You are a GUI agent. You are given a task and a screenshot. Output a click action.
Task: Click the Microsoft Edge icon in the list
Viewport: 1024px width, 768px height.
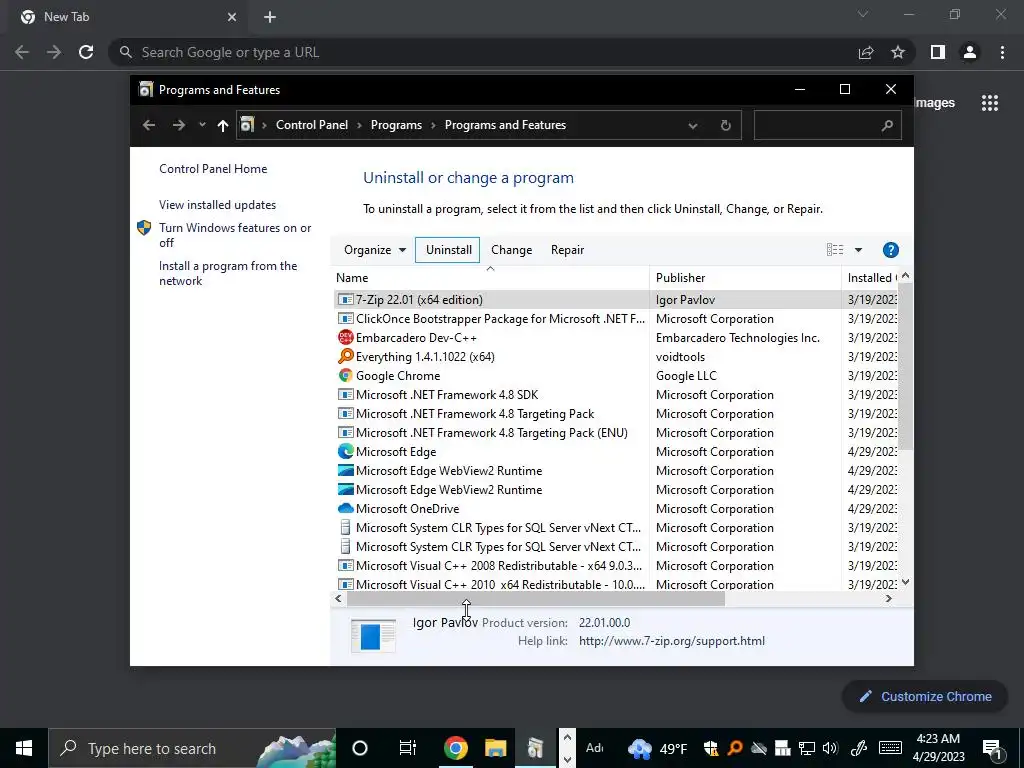pyautogui.click(x=345, y=451)
